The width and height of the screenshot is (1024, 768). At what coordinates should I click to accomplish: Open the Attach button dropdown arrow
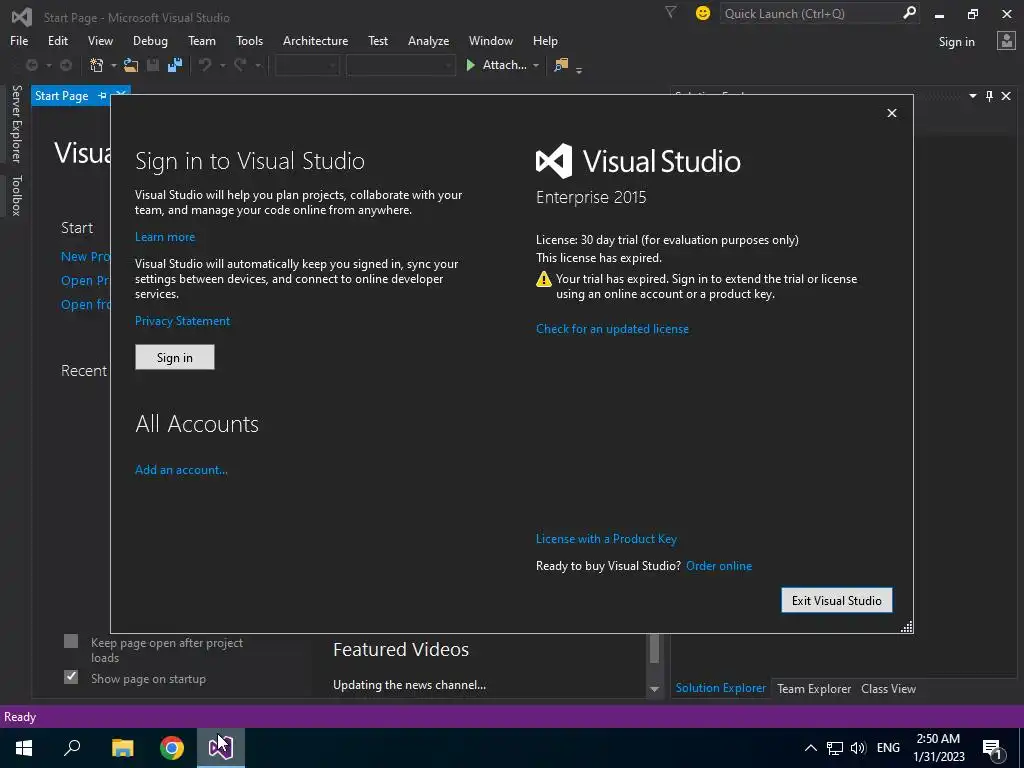536,65
